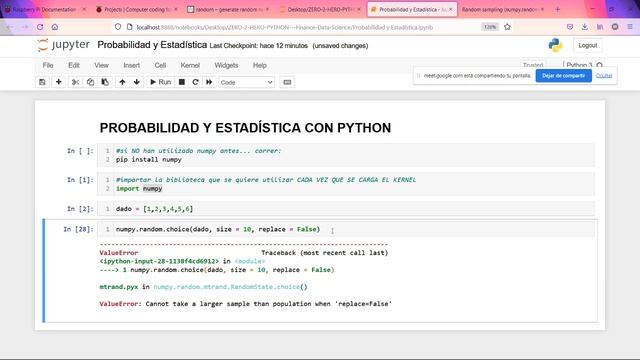Move selected cell down arrow
Image resolution: width=640 pixels, height=360 pixels.
137,82
